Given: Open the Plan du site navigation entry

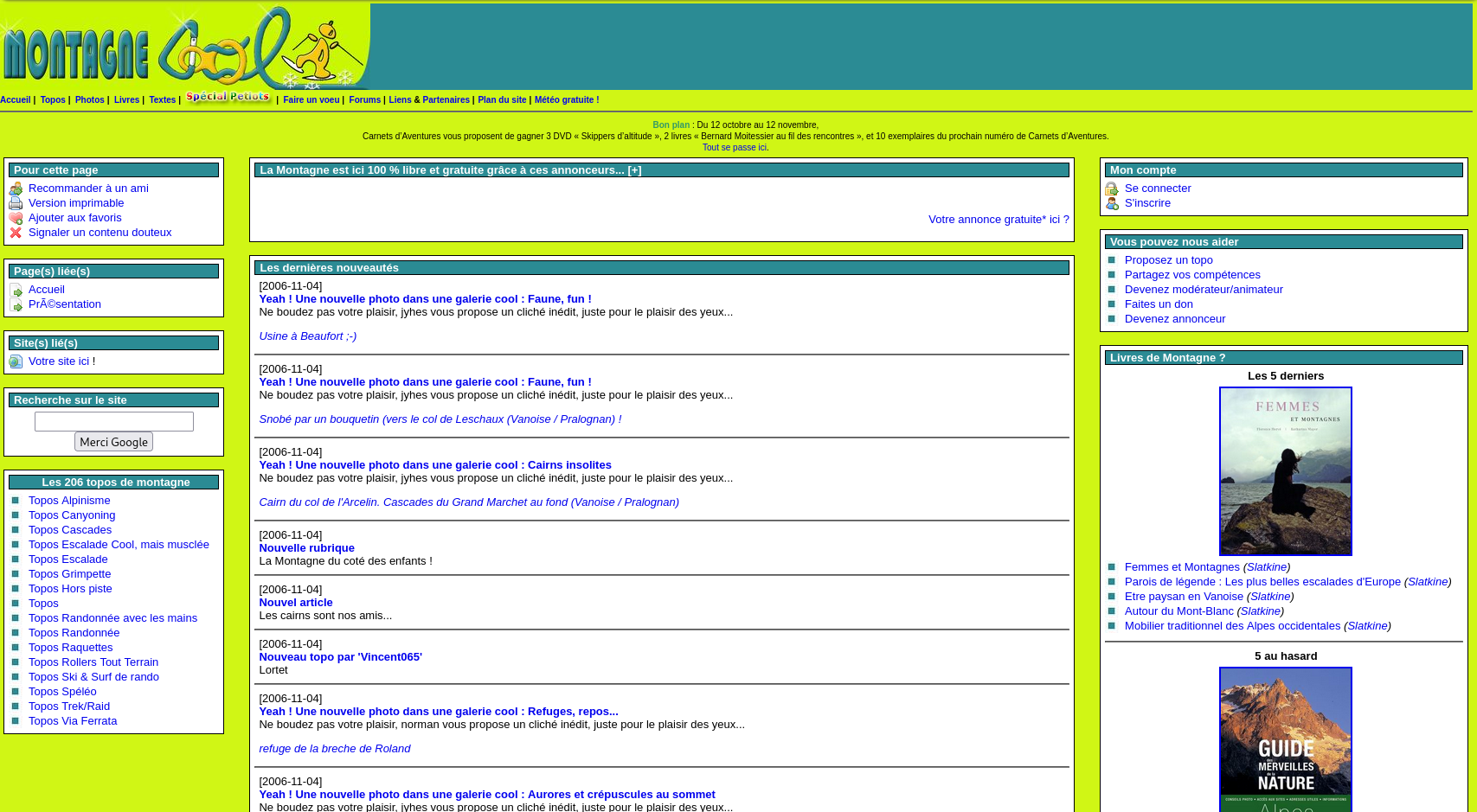Looking at the screenshot, I should coord(502,99).
